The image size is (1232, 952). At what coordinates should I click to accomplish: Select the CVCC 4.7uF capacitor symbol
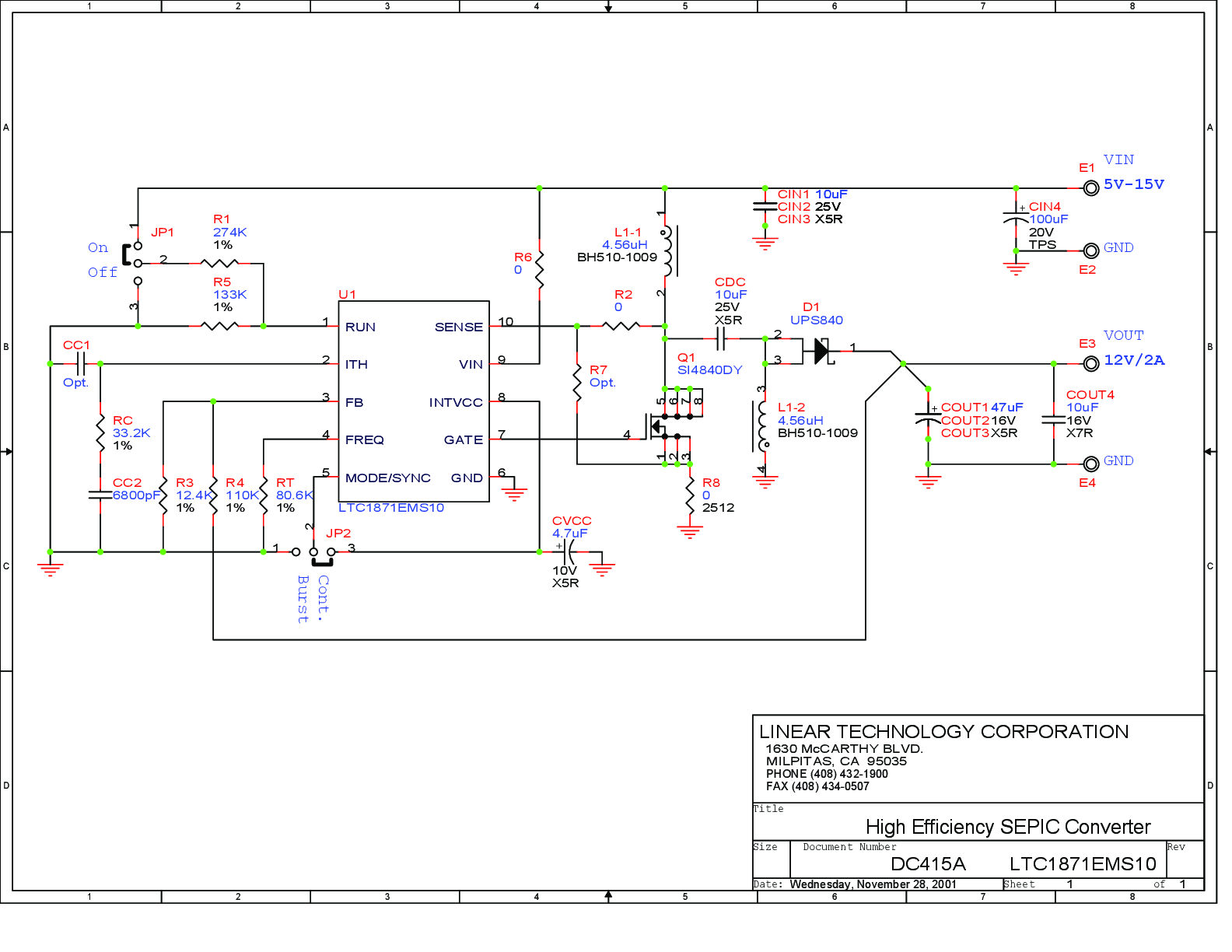click(x=569, y=551)
